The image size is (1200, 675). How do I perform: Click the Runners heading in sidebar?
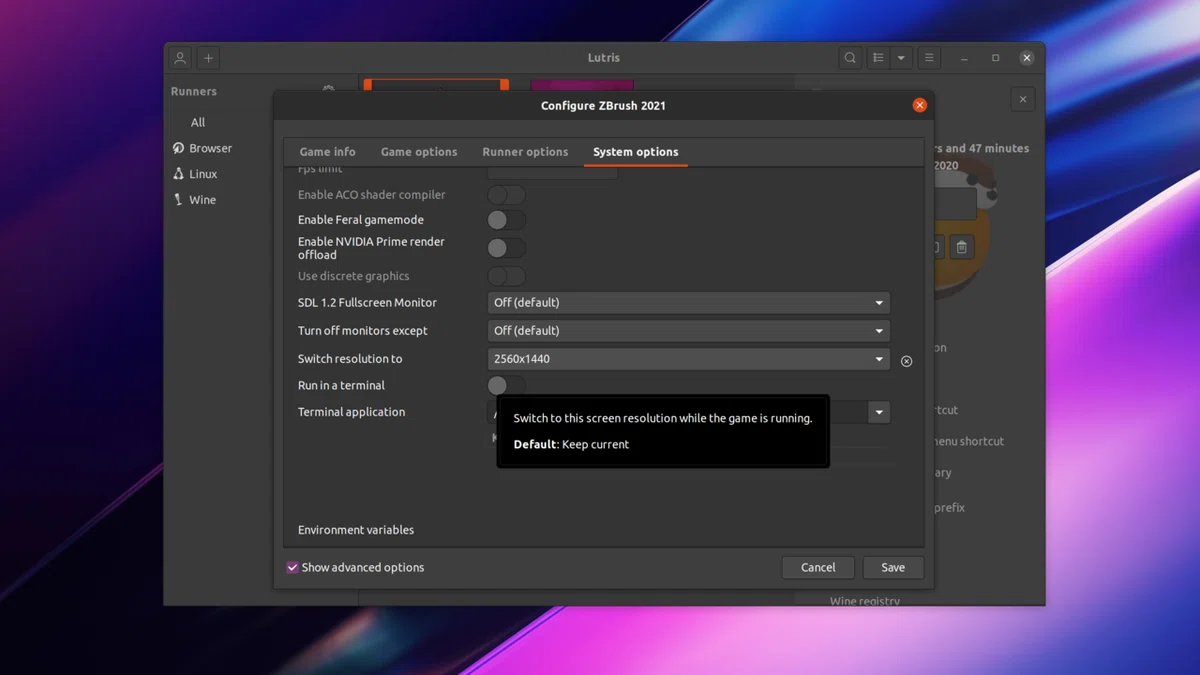coord(193,91)
